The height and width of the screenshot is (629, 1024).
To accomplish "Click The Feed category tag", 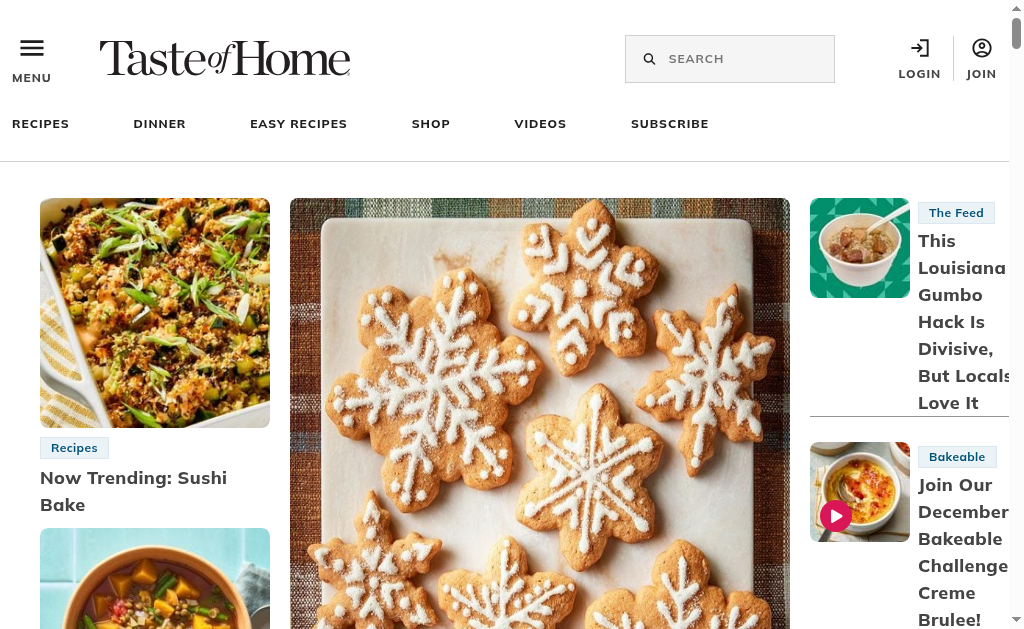I will 956,213.
